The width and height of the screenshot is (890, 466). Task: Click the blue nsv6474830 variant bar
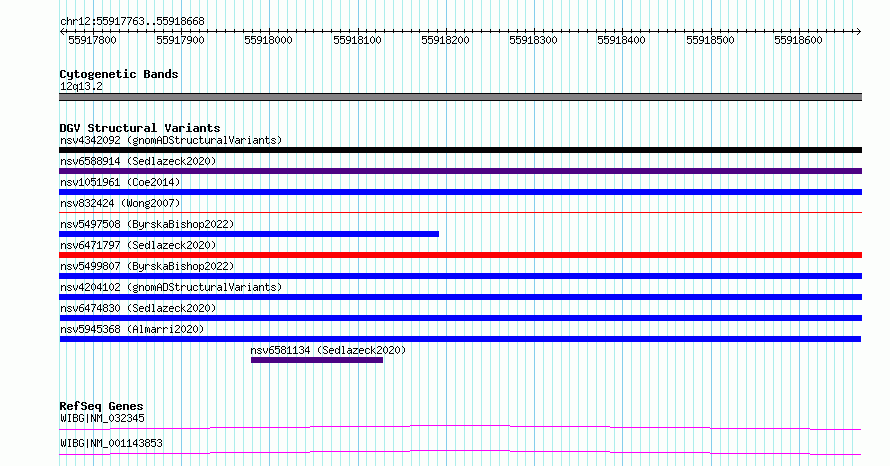pos(460,318)
